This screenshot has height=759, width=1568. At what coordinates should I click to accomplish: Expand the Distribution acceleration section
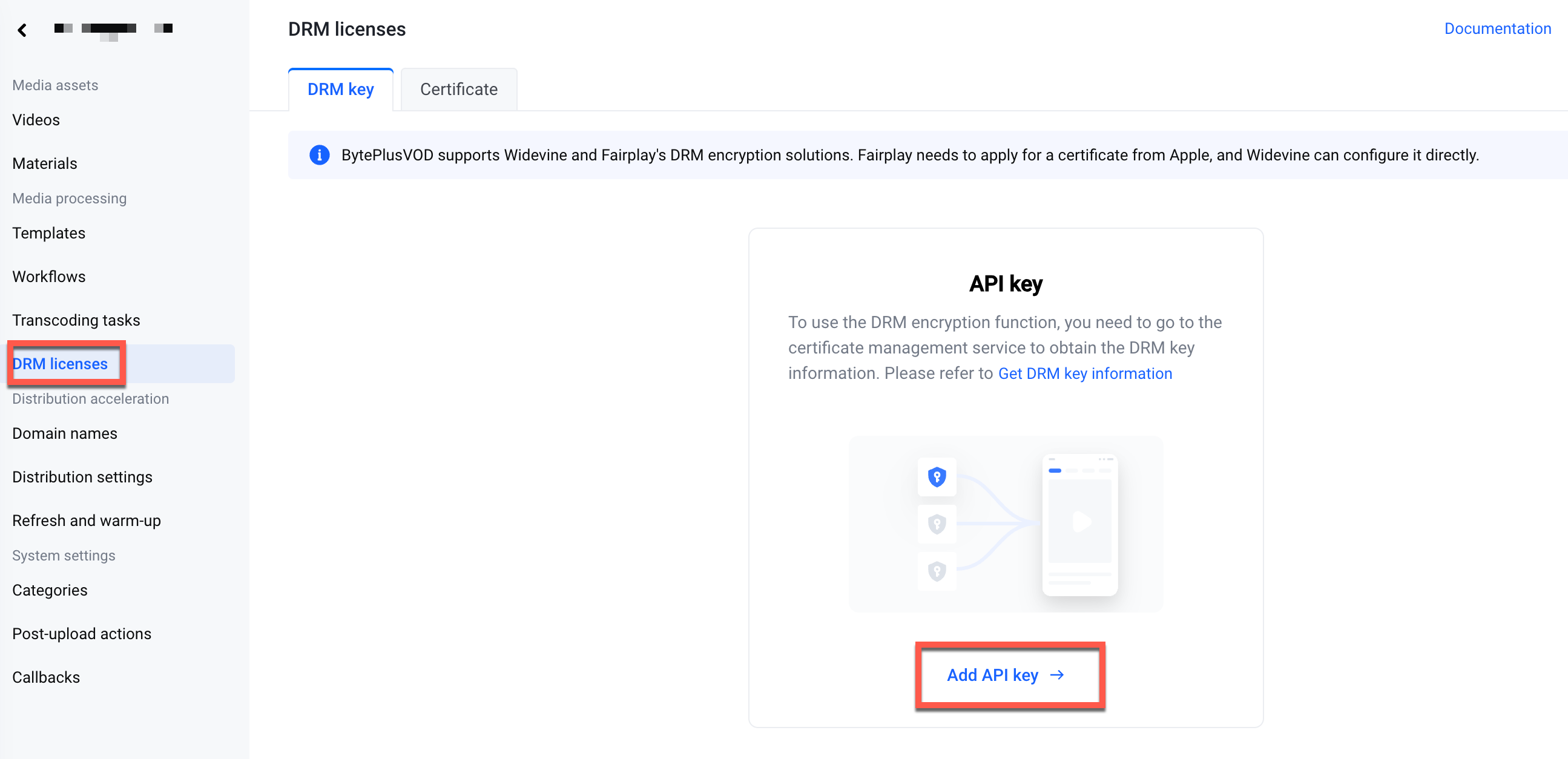tap(90, 398)
